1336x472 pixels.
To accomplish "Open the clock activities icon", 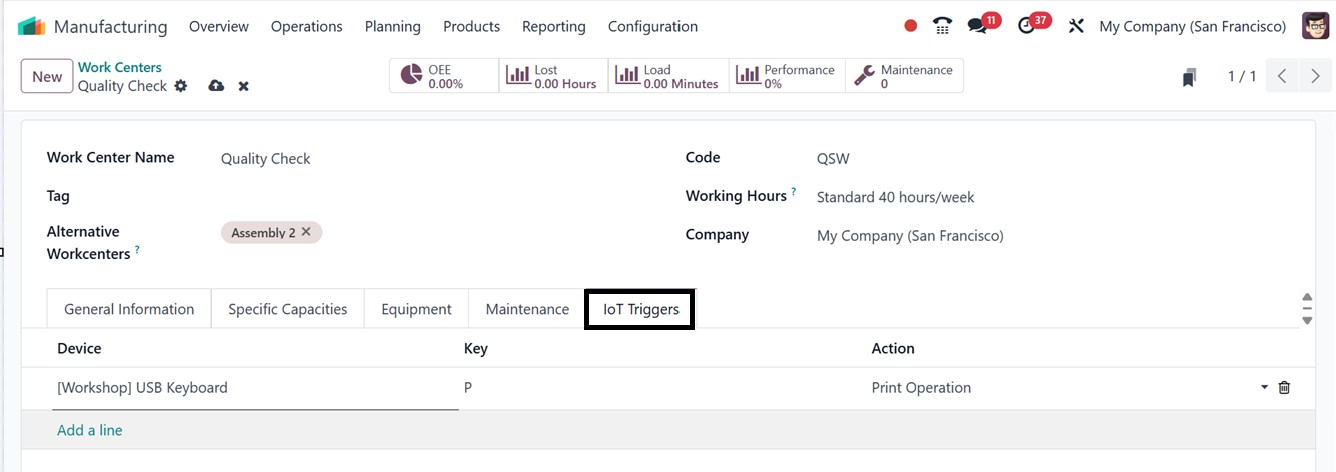I will [x=1027, y=26].
